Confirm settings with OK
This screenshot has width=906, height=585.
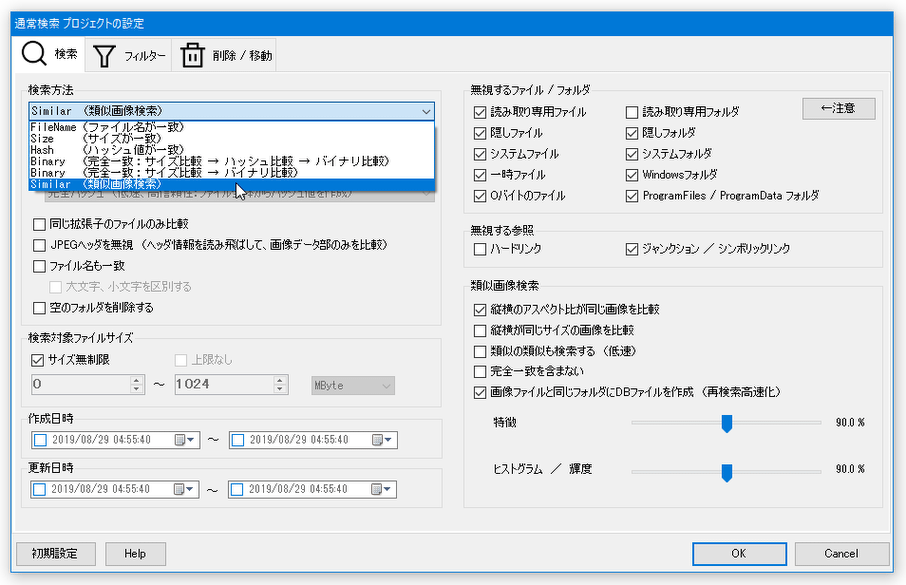coord(739,554)
